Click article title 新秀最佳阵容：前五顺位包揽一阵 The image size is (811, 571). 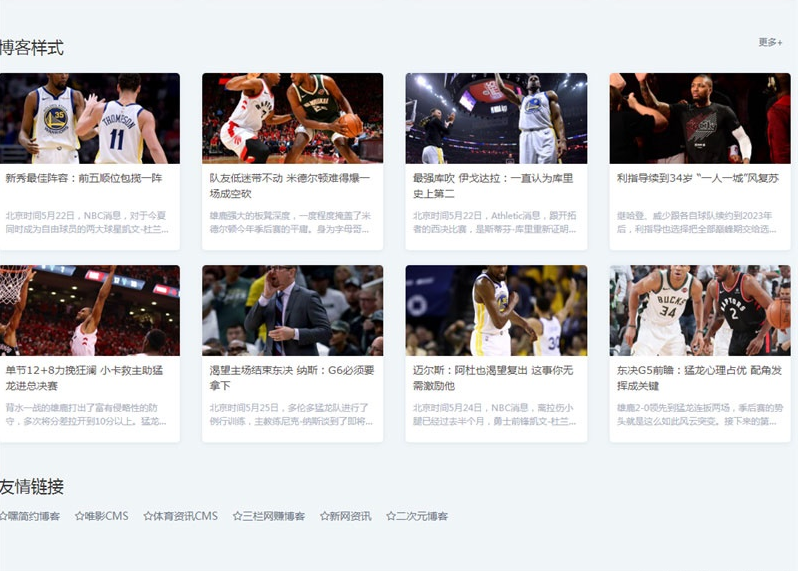[84, 178]
